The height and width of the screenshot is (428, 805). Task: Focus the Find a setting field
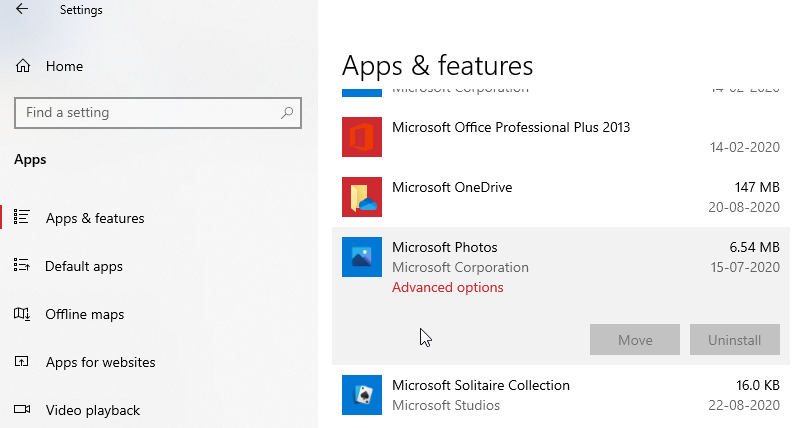pos(158,113)
